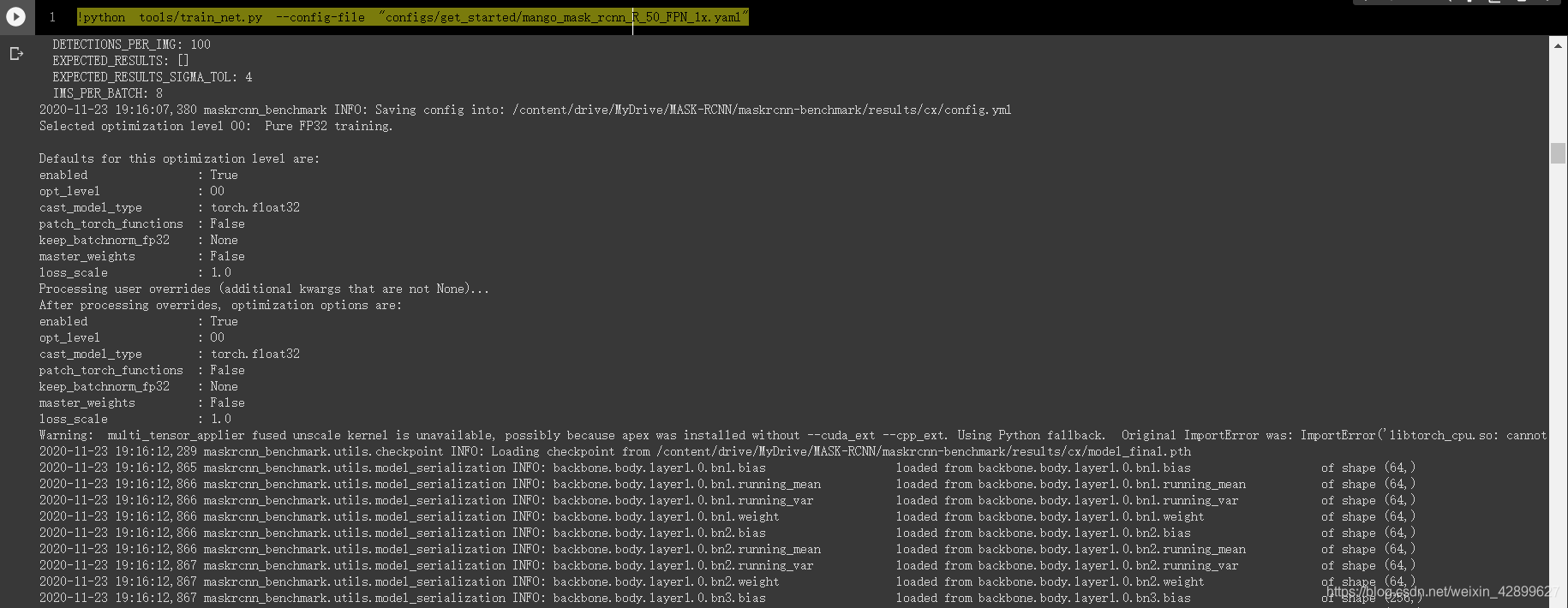The width and height of the screenshot is (1568, 608).
Task: Click the 'EXPECTED_RESULTS: []' line
Action: tap(121, 61)
